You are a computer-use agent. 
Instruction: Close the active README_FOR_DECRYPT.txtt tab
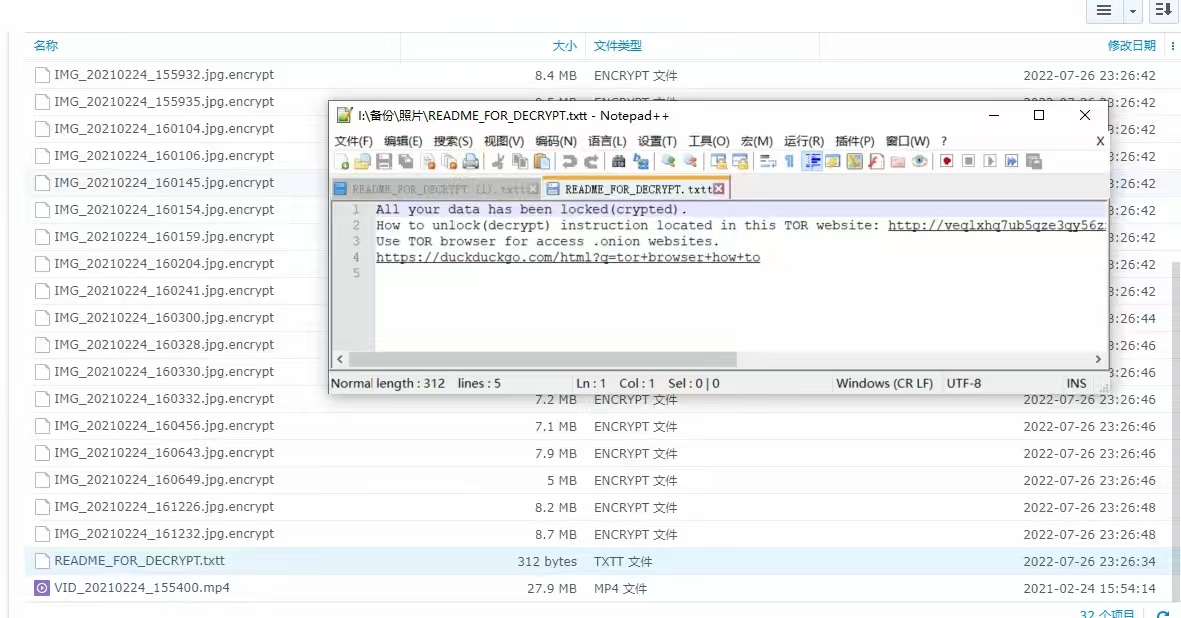pyautogui.click(x=719, y=189)
